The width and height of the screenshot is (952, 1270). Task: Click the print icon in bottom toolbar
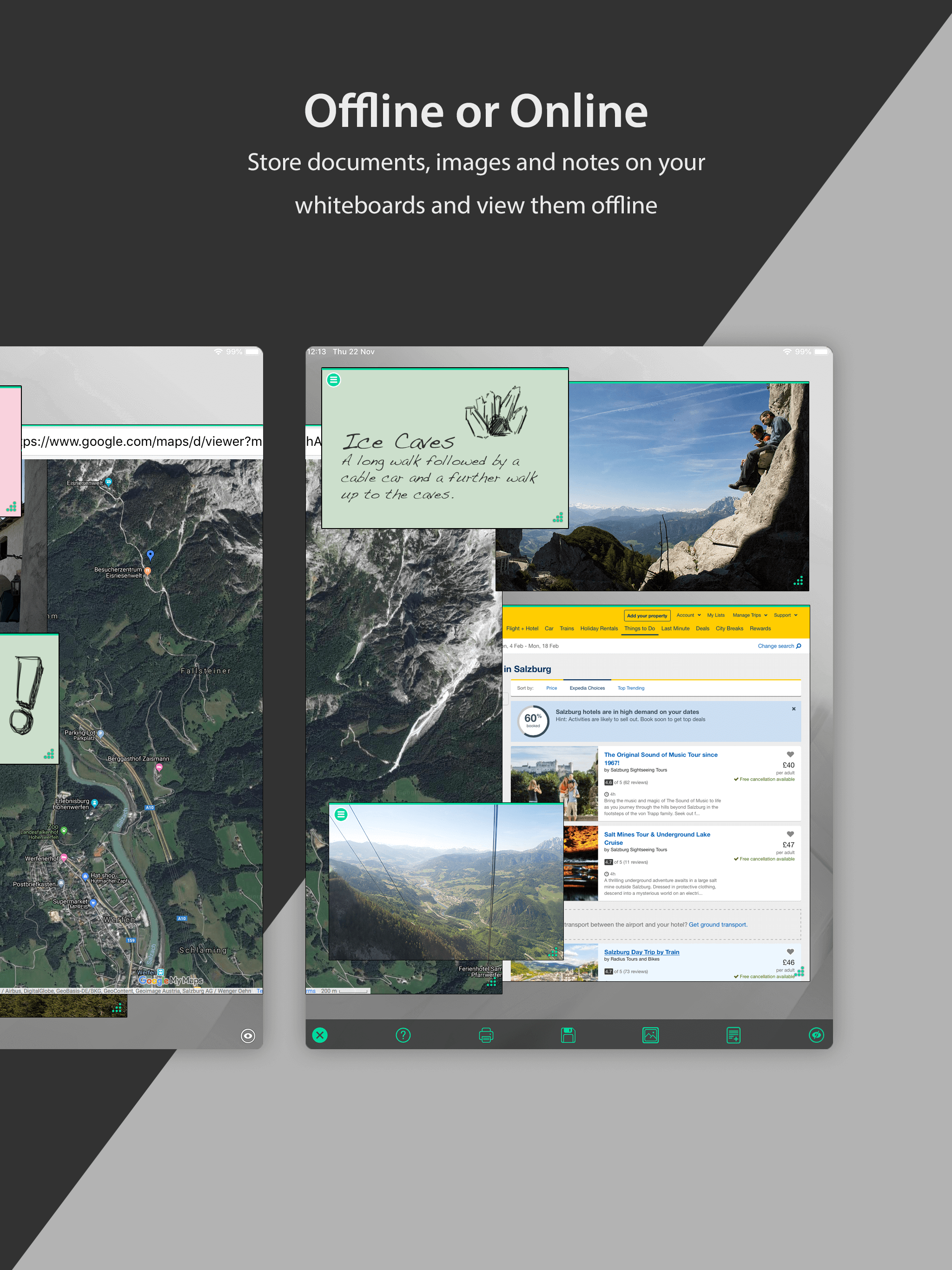coord(486,1035)
